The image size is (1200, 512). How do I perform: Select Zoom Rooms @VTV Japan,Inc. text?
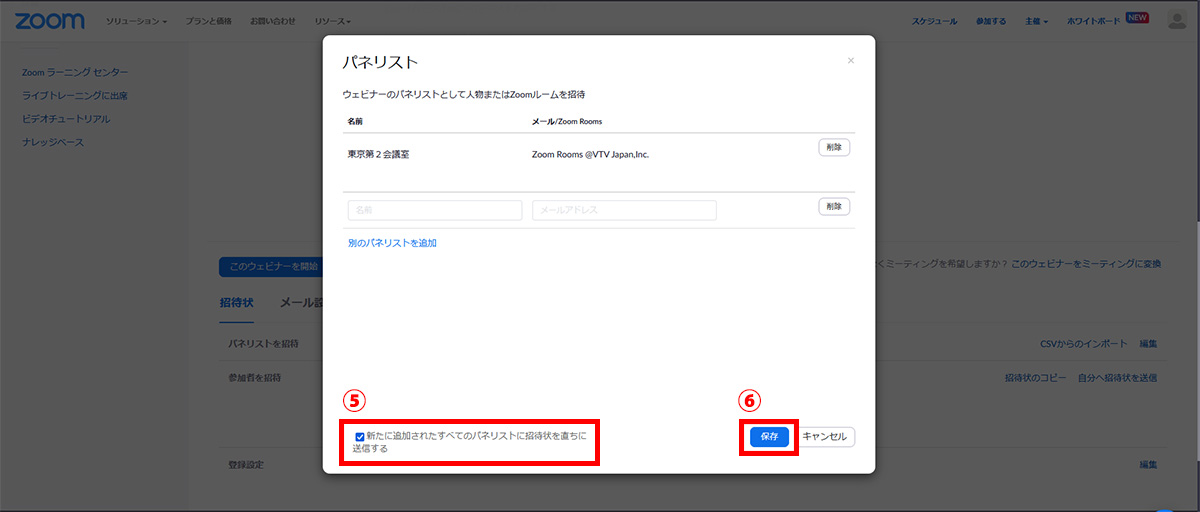coord(591,155)
